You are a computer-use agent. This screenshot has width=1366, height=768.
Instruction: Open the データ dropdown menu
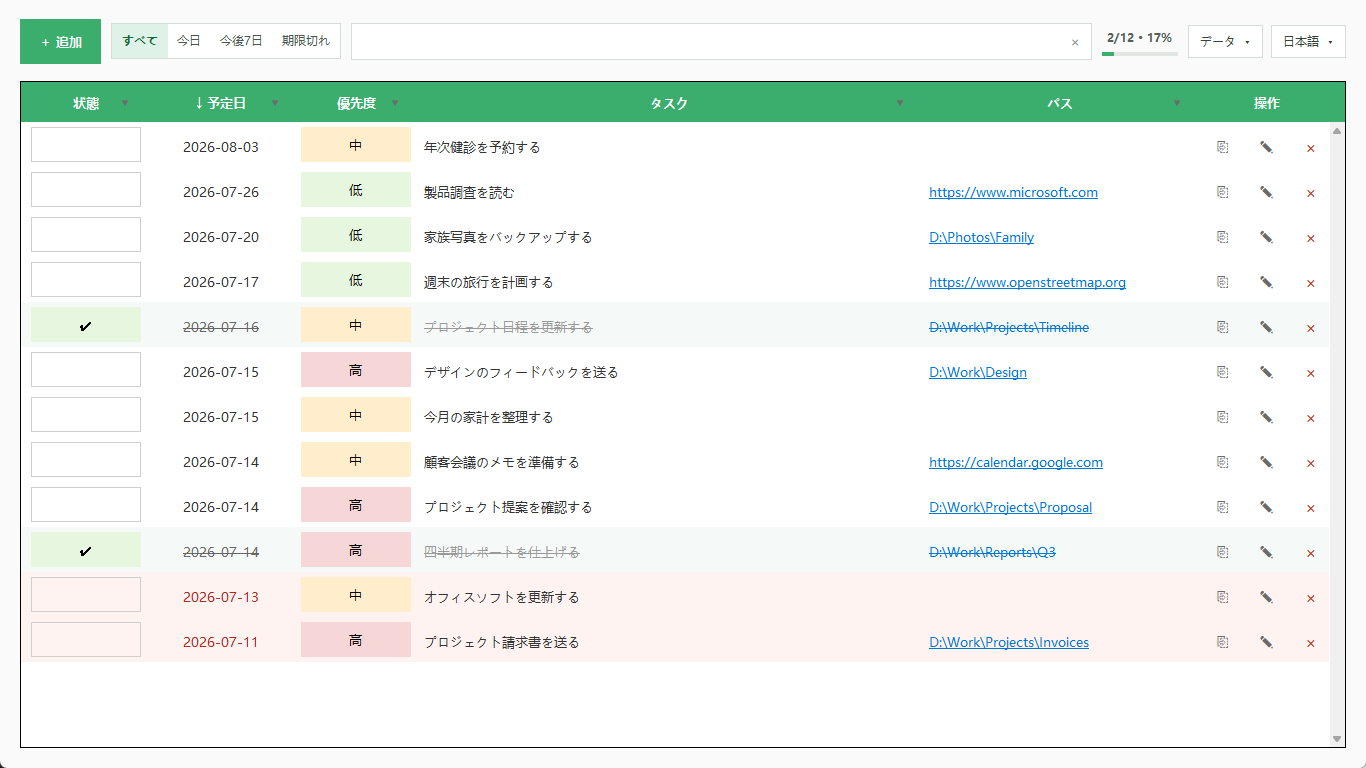[x=1225, y=41]
